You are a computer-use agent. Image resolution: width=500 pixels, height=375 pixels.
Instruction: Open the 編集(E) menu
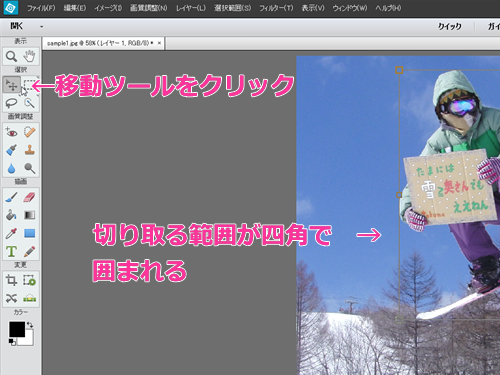[75, 8]
